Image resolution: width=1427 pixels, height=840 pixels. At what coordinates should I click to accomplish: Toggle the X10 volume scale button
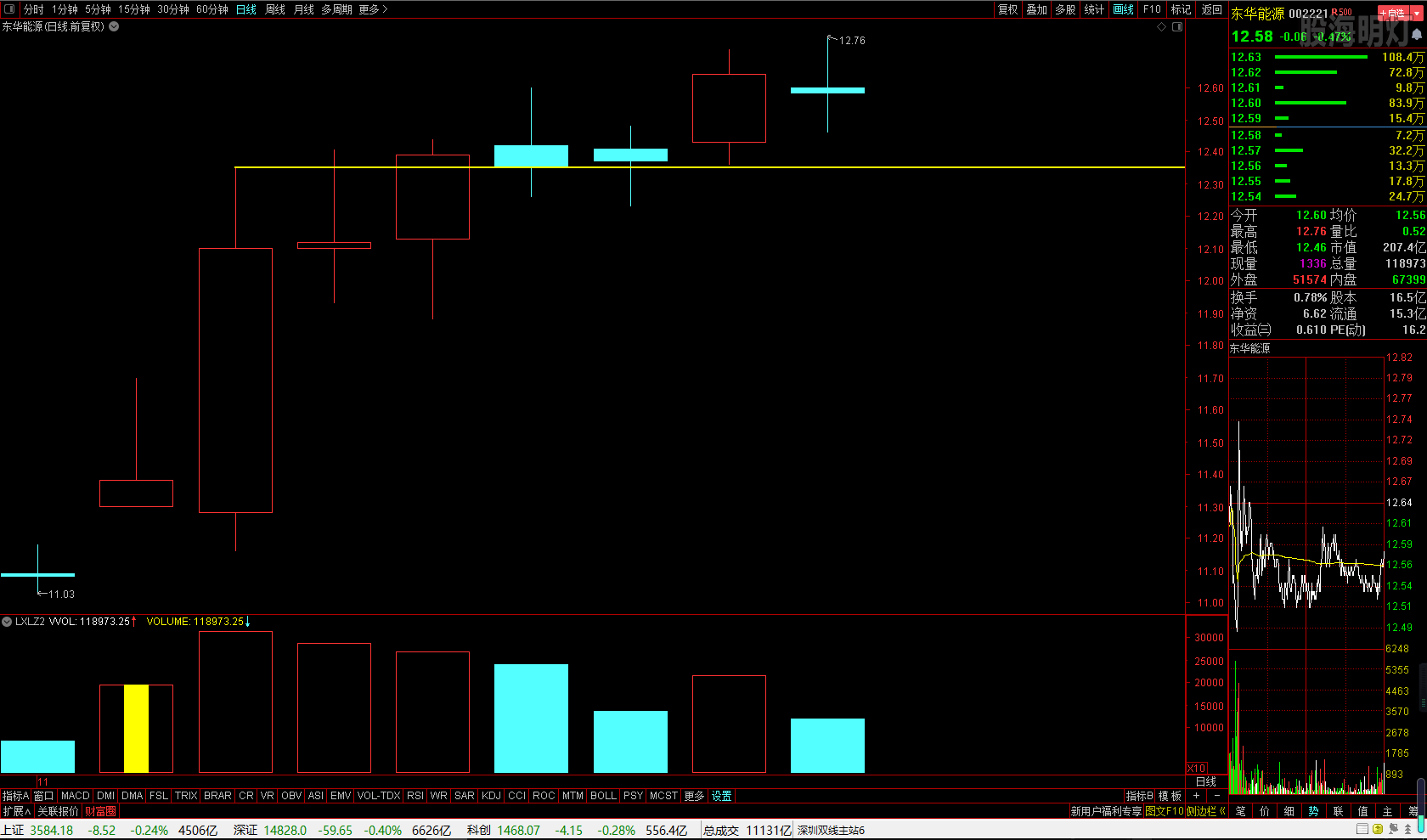(x=1196, y=768)
